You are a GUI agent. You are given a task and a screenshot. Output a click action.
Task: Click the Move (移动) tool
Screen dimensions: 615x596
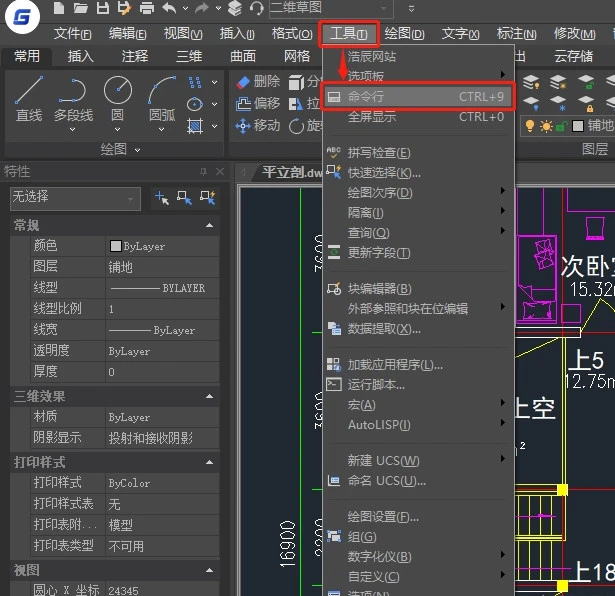click(258, 126)
